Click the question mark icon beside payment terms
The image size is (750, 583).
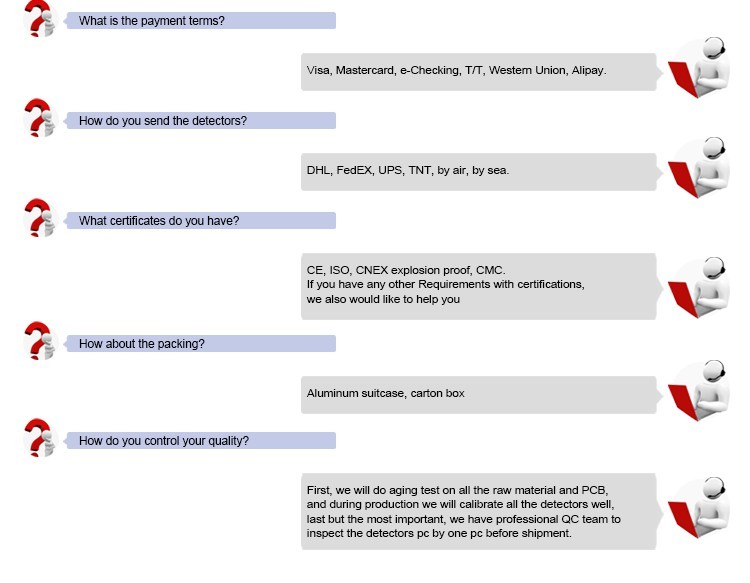40,19
